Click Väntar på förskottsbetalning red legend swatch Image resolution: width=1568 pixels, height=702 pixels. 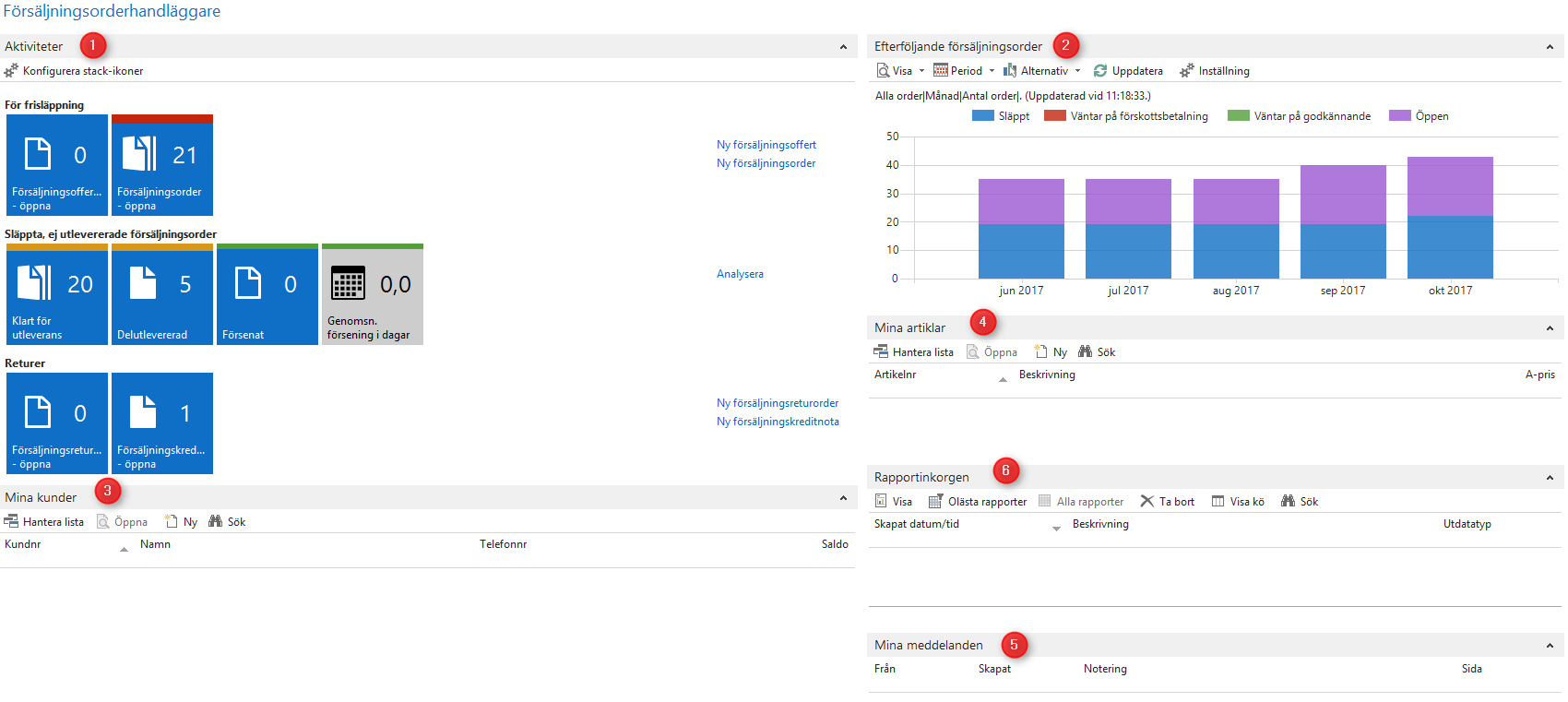click(1055, 116)
